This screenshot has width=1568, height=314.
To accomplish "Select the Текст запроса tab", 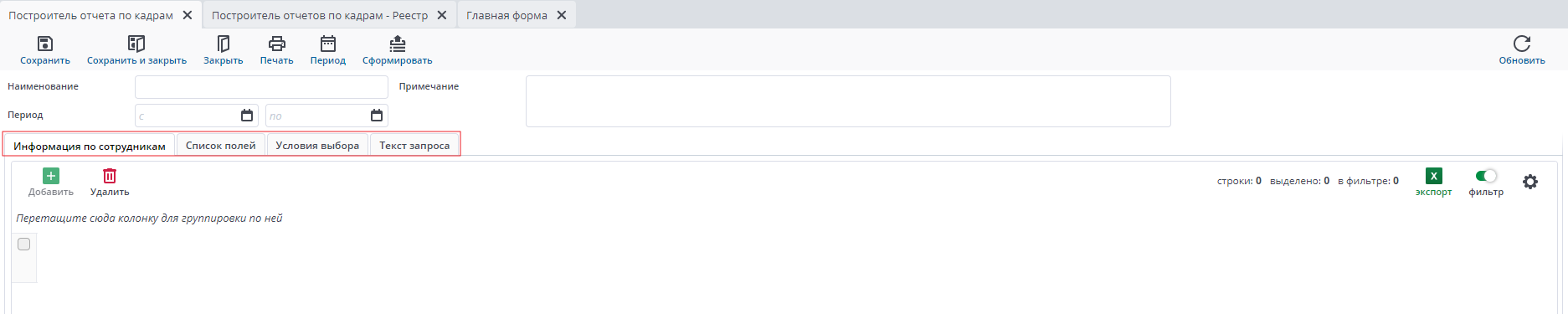I will click(x=414, y=146).
